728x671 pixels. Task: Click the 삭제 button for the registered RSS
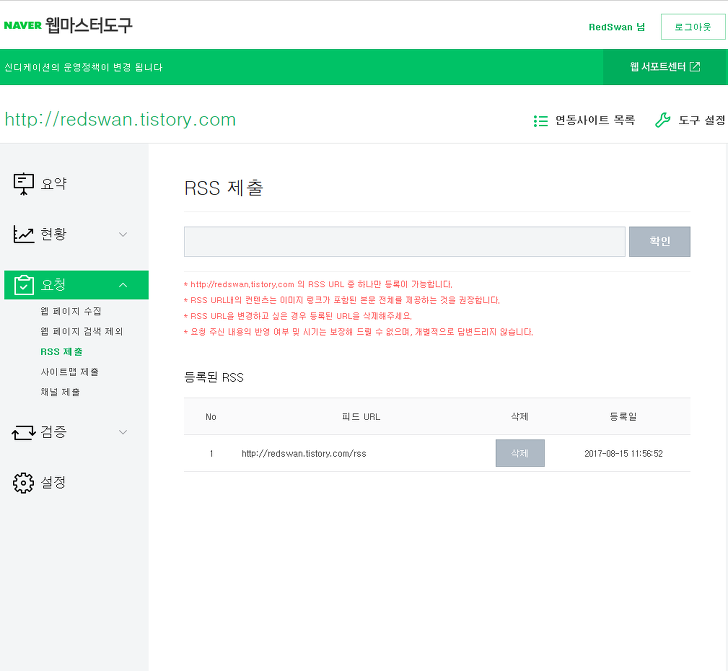(x=520, y=453)
